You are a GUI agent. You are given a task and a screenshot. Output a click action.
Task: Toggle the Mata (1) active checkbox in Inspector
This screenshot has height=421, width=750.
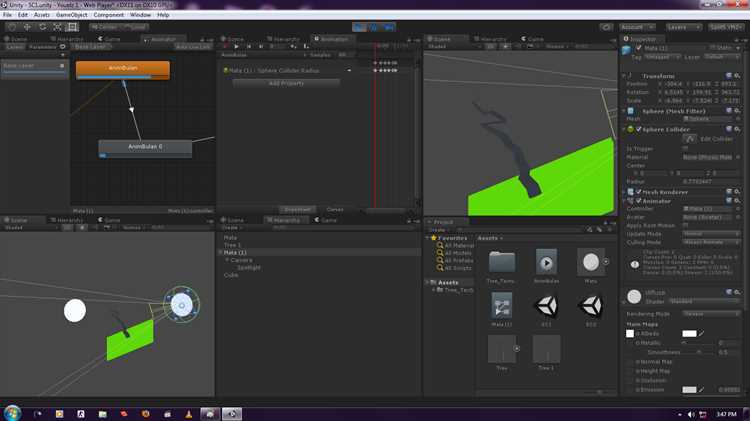point(639,48)
